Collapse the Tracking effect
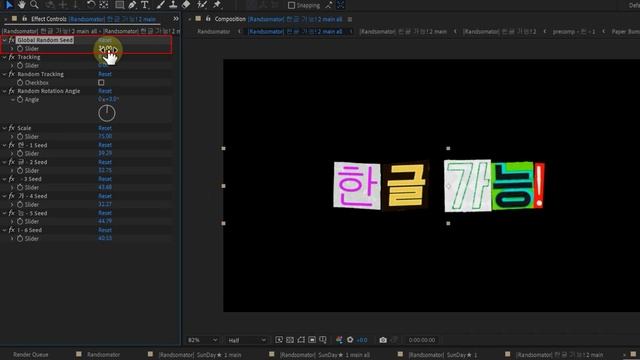 click(x=4, y=57)
